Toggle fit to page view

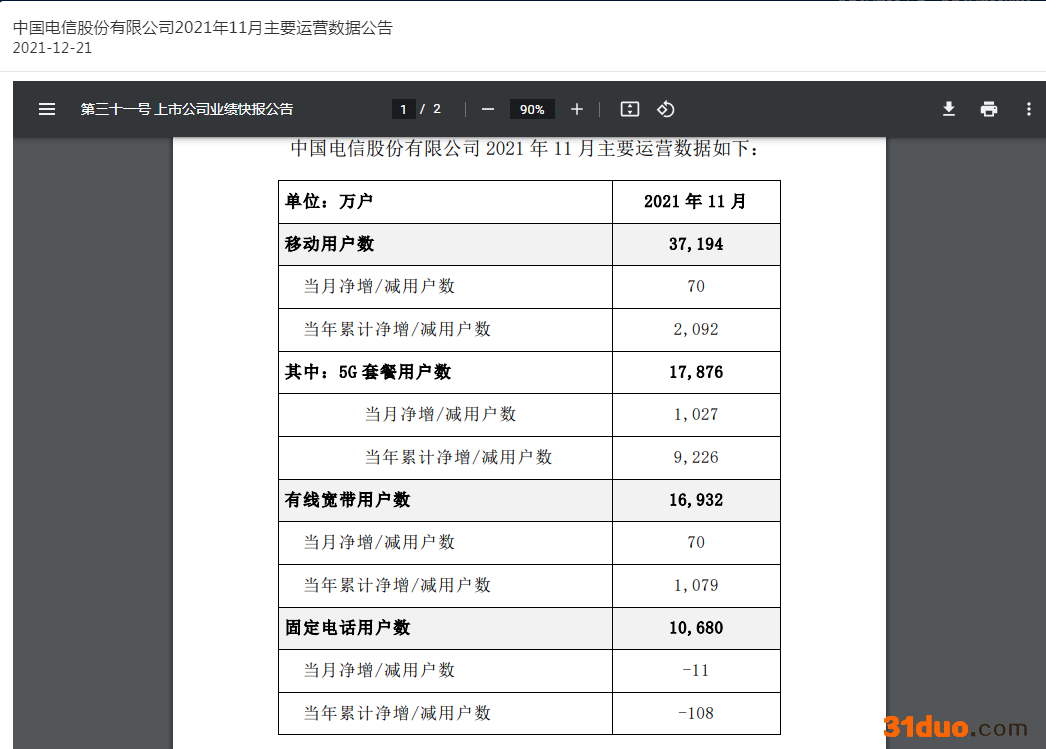point(629,109)
